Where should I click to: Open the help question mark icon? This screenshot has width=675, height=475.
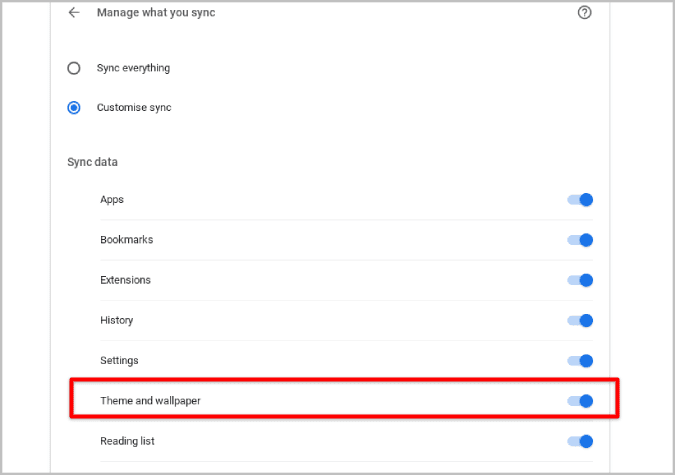[x=584, y=13]
